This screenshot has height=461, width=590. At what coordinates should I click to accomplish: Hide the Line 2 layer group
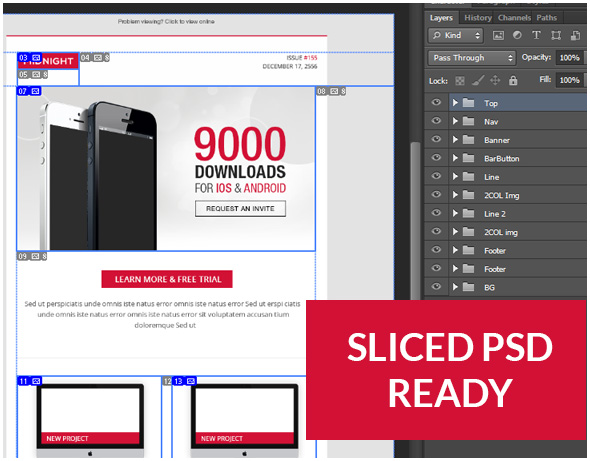[436, 213]
